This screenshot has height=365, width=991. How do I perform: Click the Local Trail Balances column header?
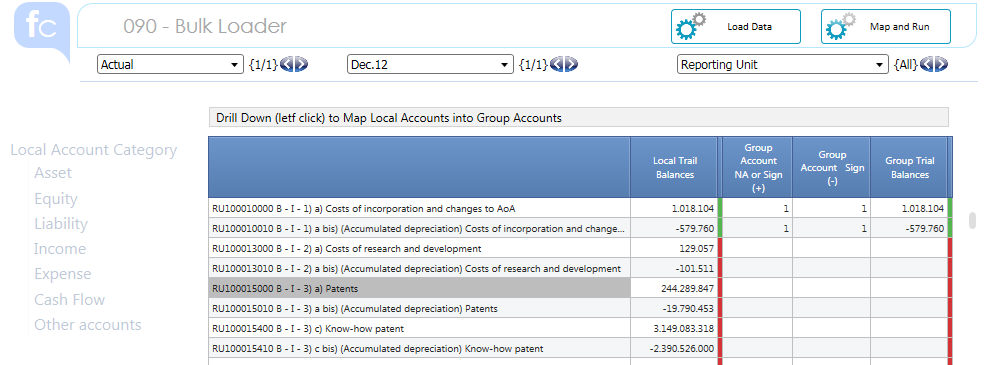click(x=674, y=167)
